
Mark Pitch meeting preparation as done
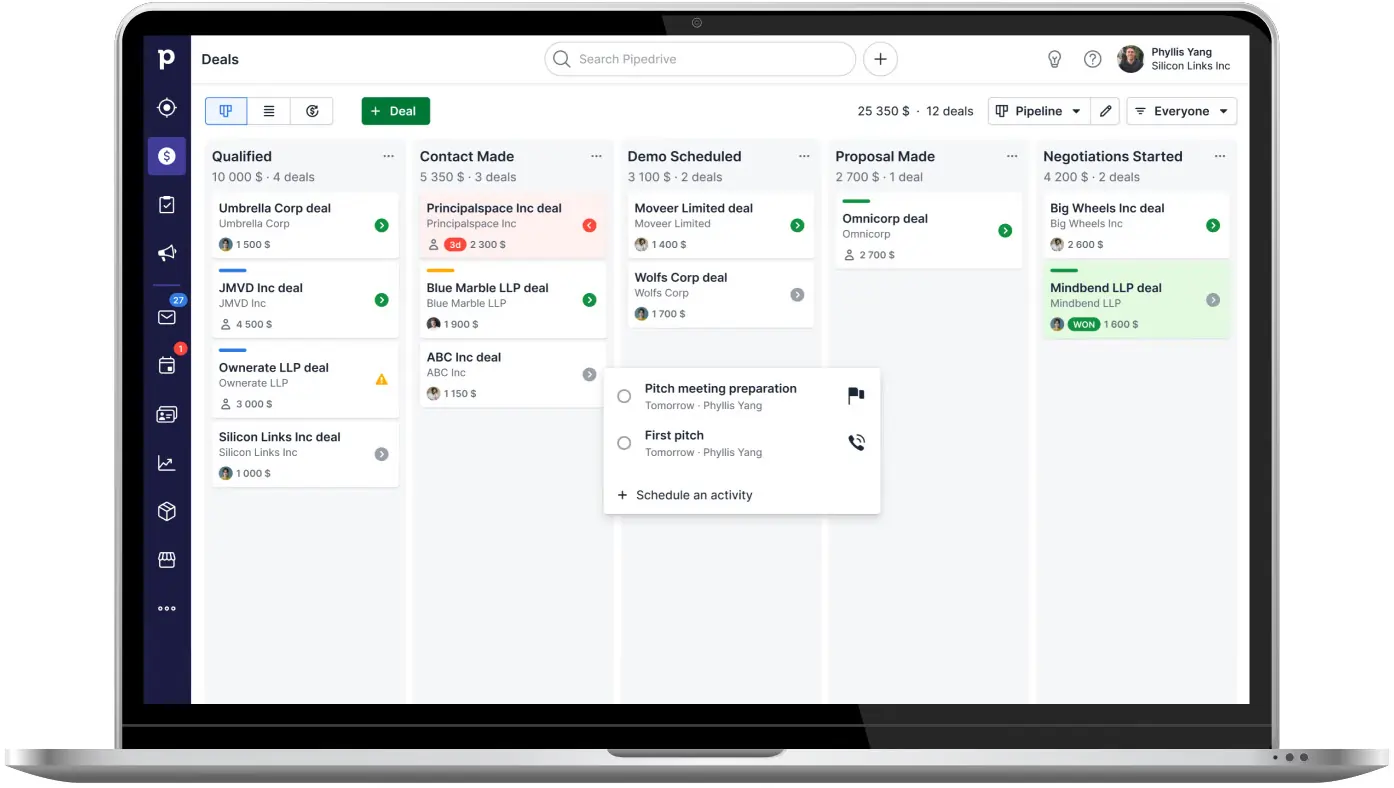(x=624, y=396)
